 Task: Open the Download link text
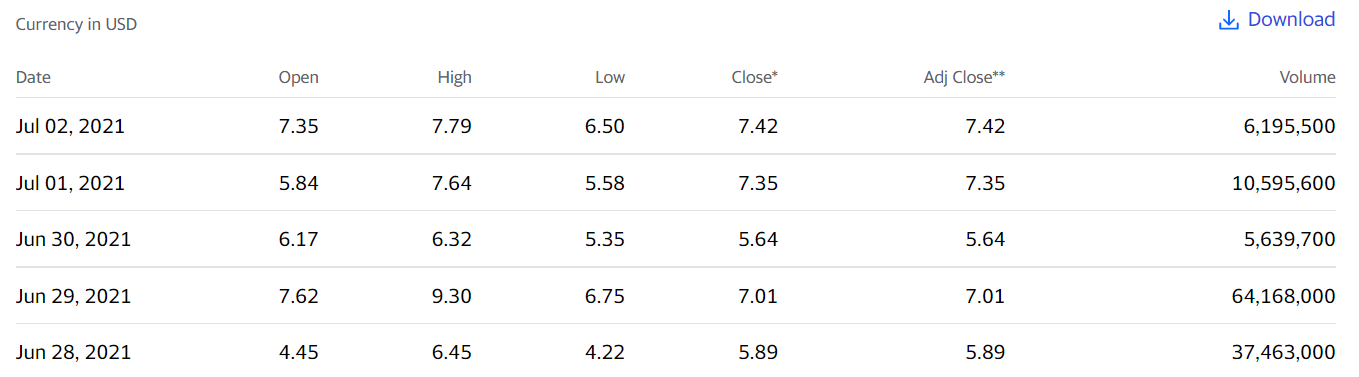[1291, 20]
